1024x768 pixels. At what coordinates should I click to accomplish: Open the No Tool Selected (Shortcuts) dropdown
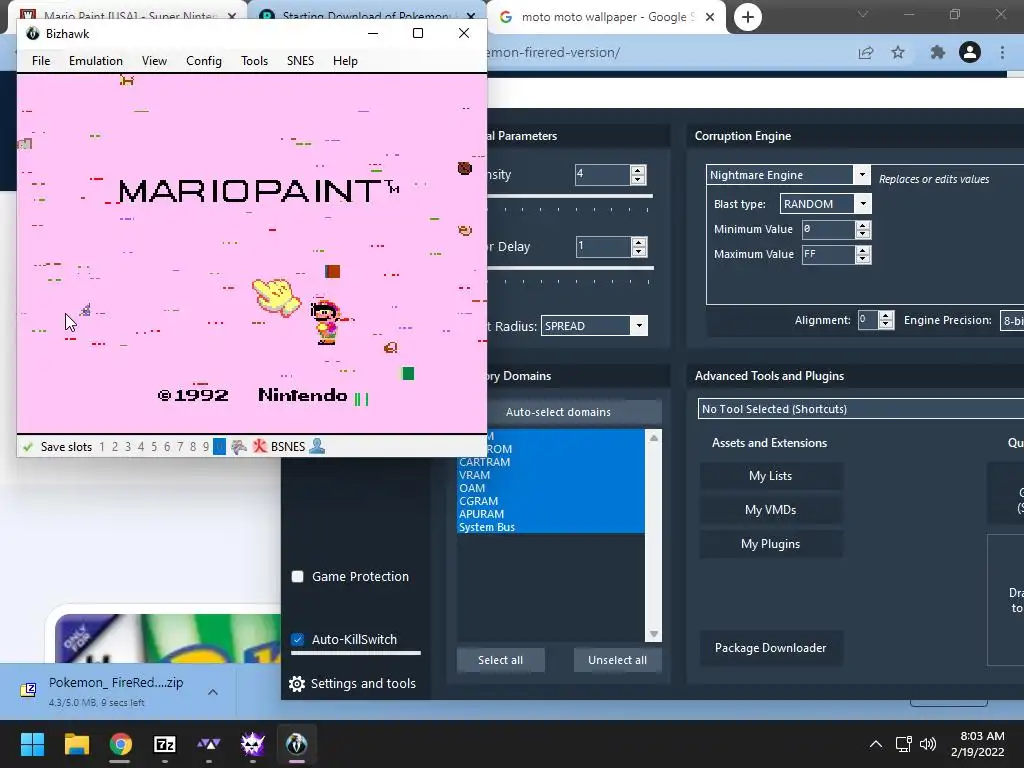pyautogui.click(x=861, y=409)
